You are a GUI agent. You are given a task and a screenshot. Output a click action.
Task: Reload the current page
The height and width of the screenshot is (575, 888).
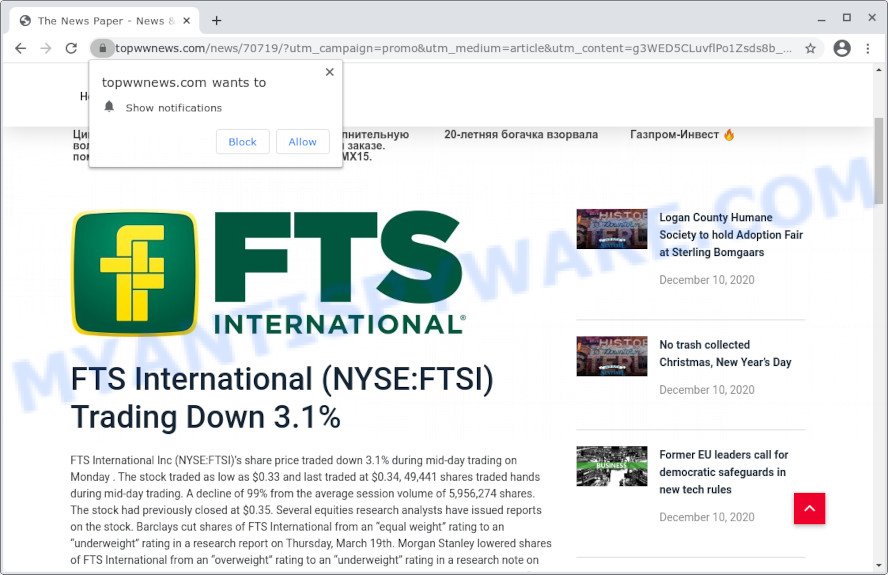point(71,48)
